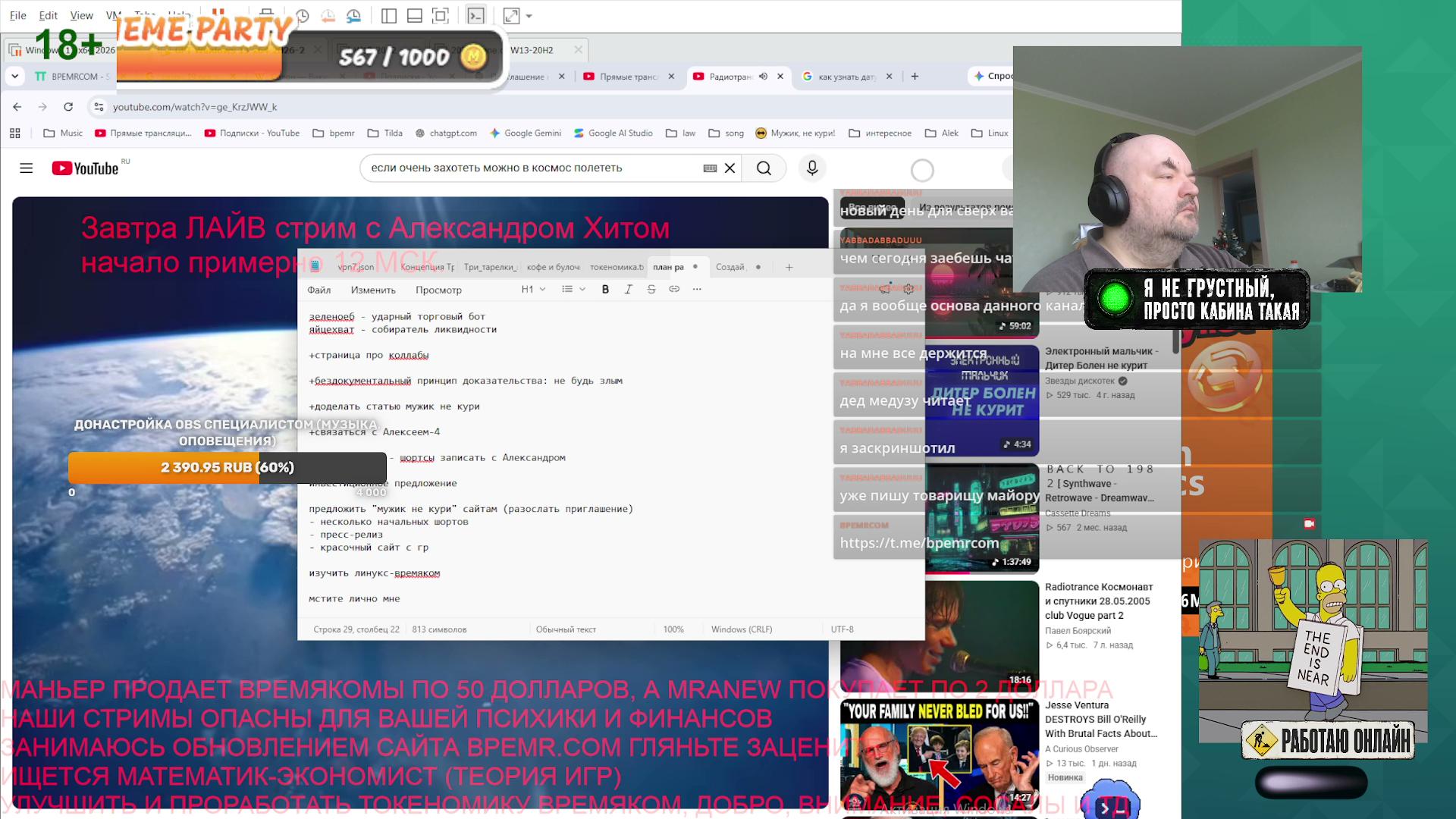Toggle VMware thumbnail bar icon
Viewport: 1456px width, 819px height.
(x=415, y=16)
